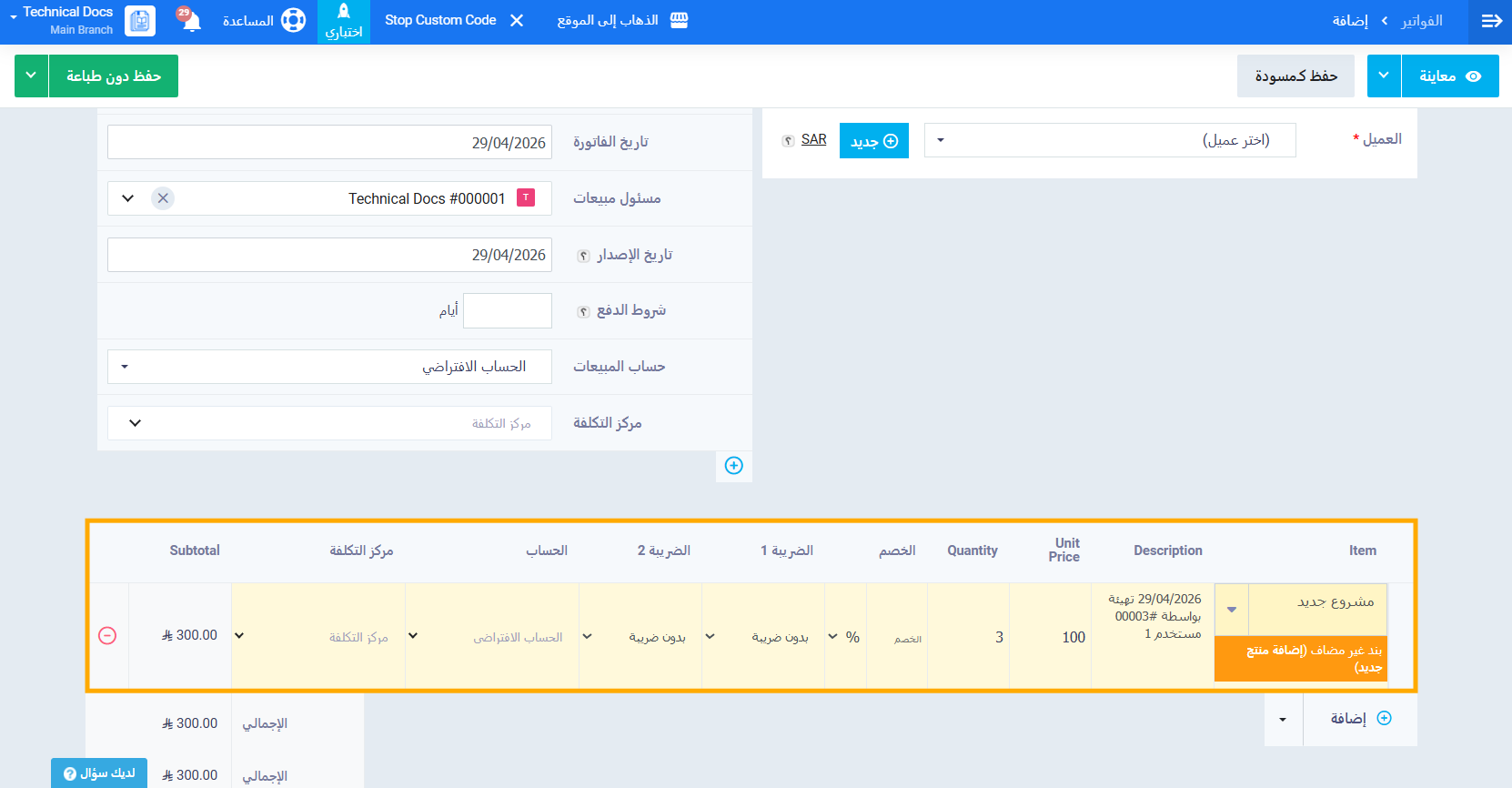
Task: Expand the حساب المبيعات account dropdown
Action: coord(329,367)
